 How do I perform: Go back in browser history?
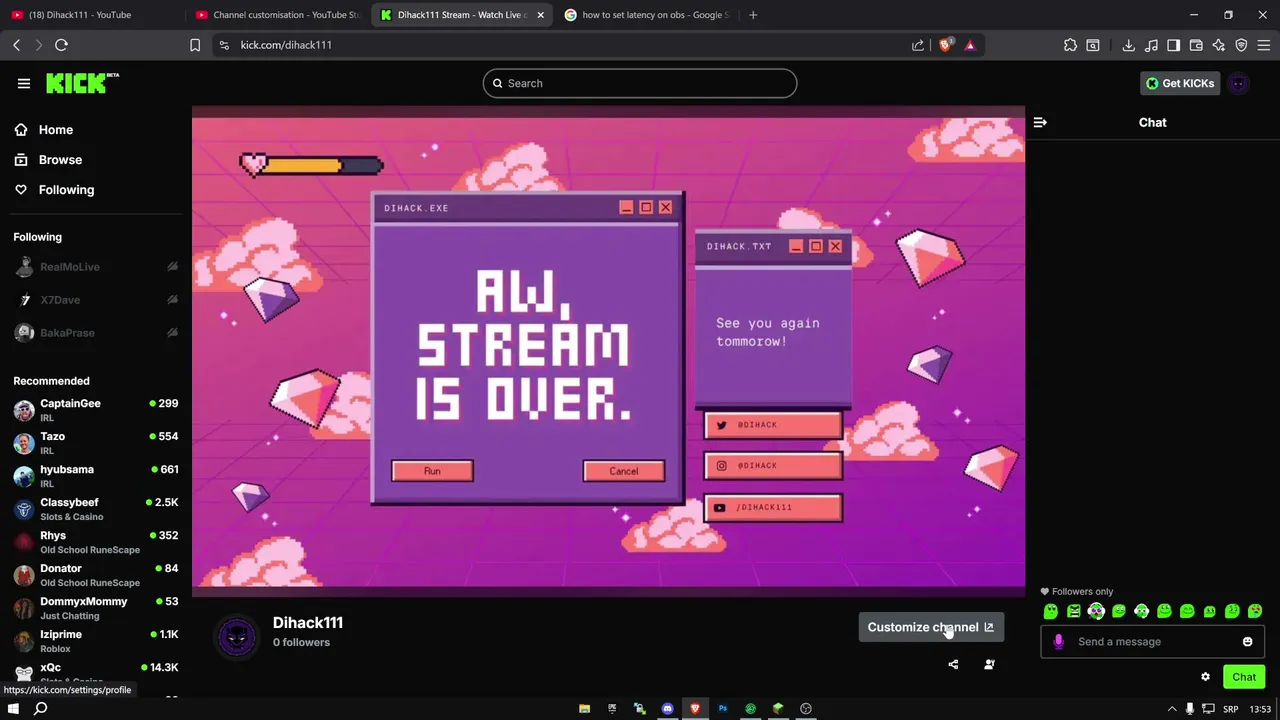coord(17,45)
